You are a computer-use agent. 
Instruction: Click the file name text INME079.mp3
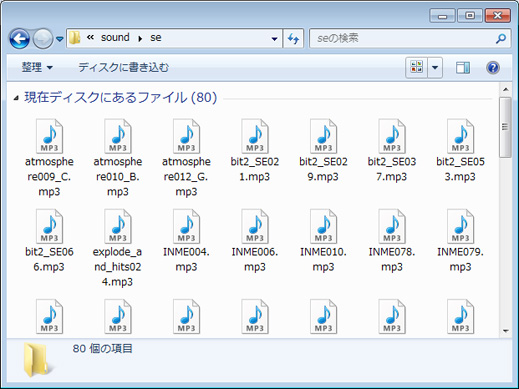click(460, 259)
